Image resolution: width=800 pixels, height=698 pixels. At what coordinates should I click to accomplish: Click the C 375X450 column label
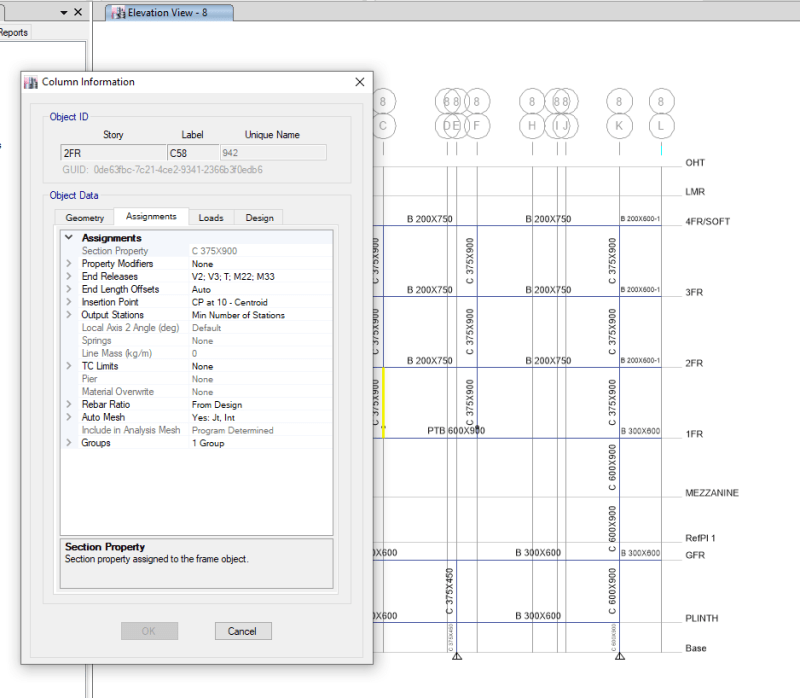(x=449, y=591)
